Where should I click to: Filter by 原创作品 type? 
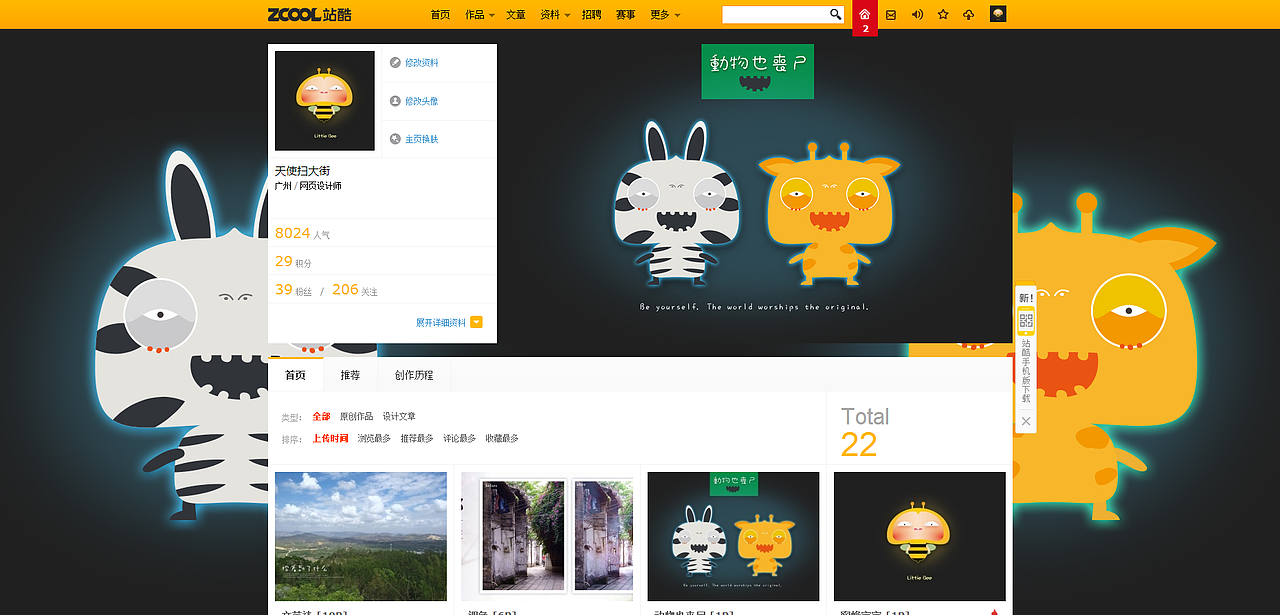click(x=356, y=416)
